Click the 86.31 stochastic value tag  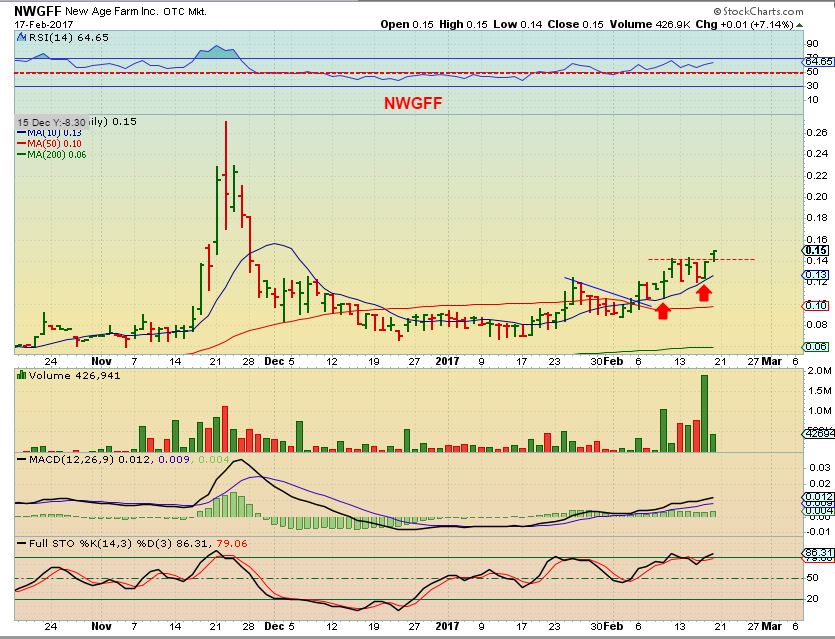click(x=818, y=553)
